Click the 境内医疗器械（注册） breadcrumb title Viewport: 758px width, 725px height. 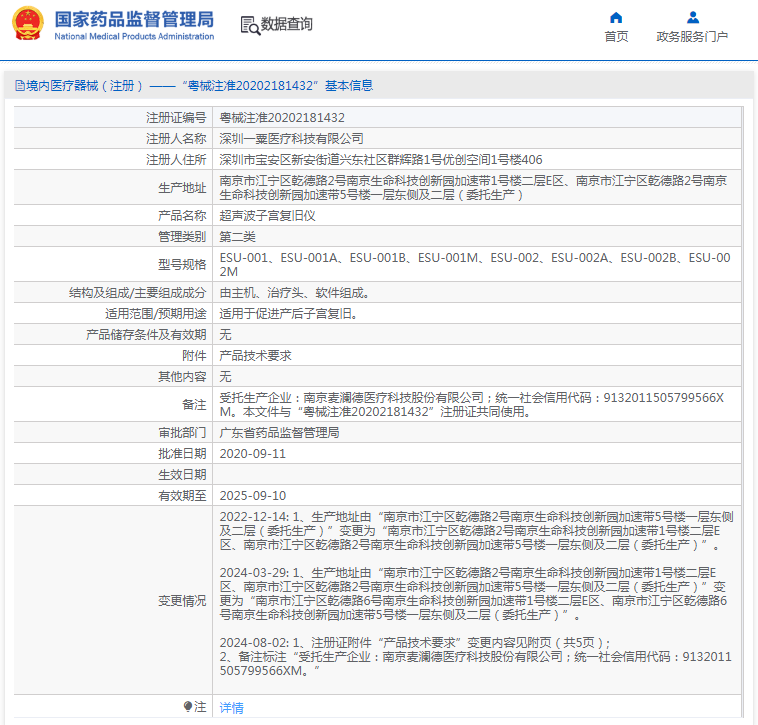pyautogui.click(x=84, y=86)
